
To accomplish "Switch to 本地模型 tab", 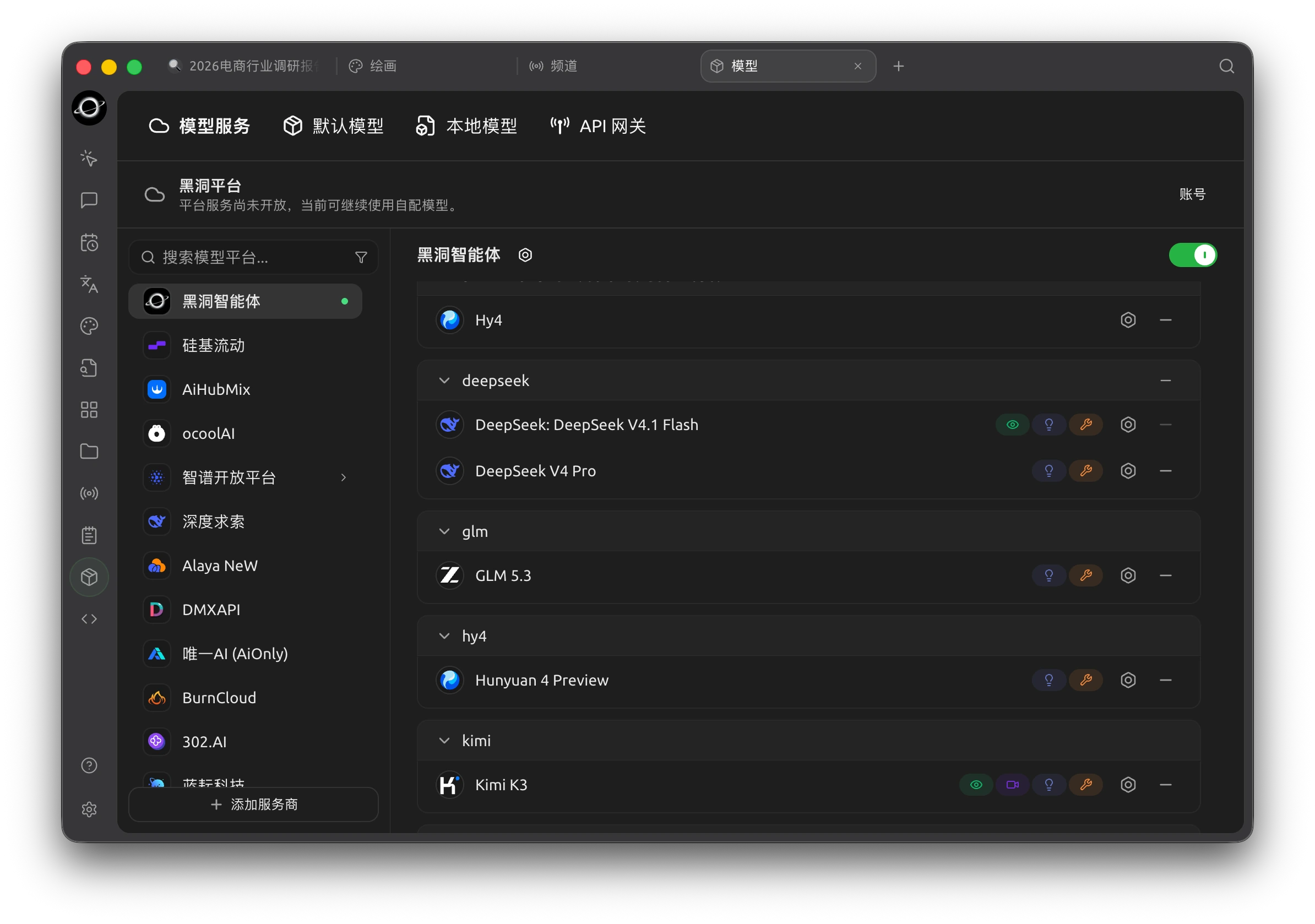I will point(466,126).
